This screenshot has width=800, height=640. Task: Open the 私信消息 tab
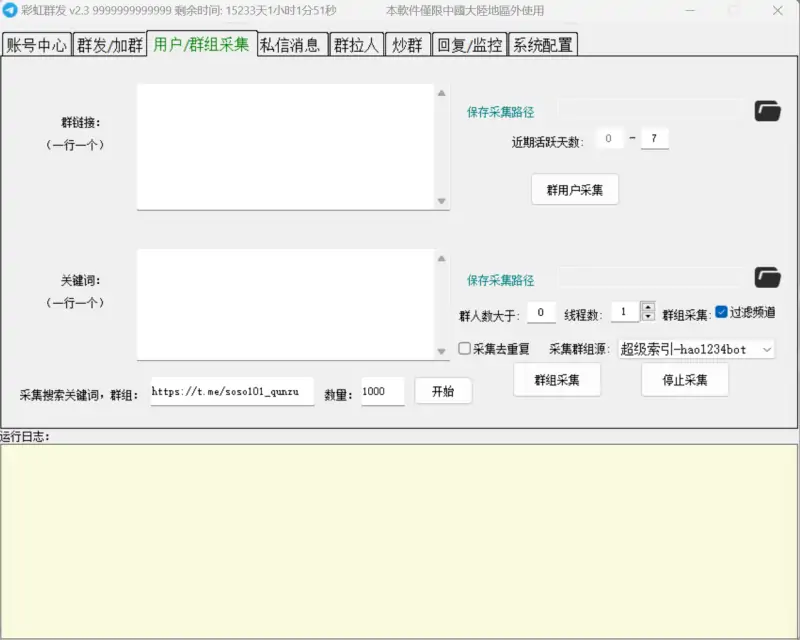coord(293,44)
